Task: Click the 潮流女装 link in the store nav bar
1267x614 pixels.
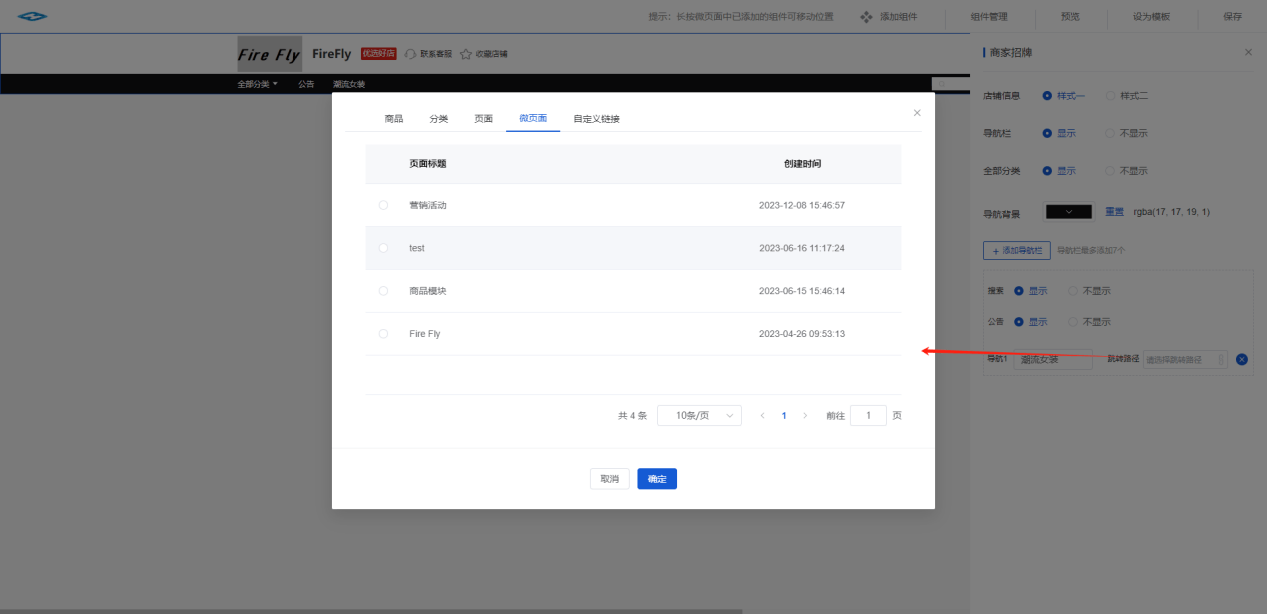Action: click(x=349, y=84)
